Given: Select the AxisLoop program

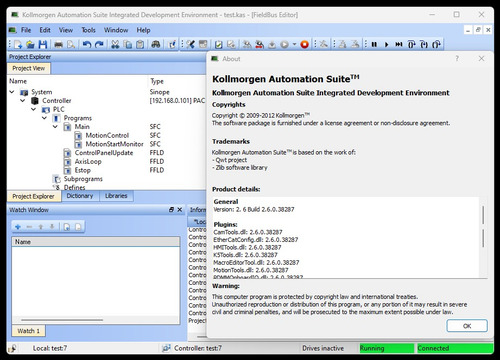Looking at the screenshot, I should coord(88,161).
